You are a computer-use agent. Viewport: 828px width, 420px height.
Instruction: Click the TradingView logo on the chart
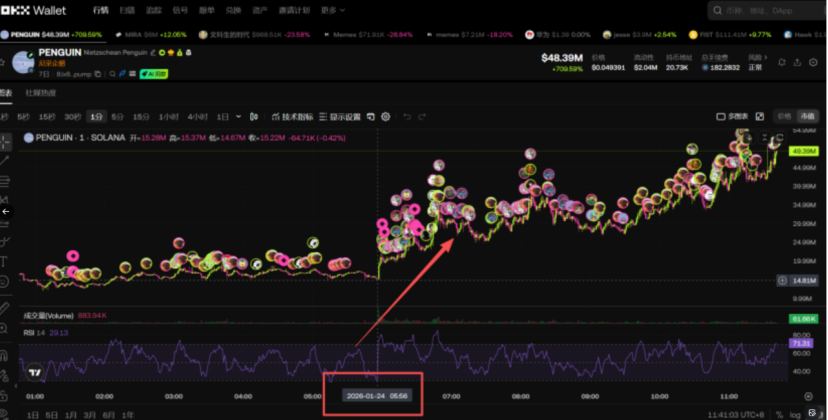pos(35,372)
